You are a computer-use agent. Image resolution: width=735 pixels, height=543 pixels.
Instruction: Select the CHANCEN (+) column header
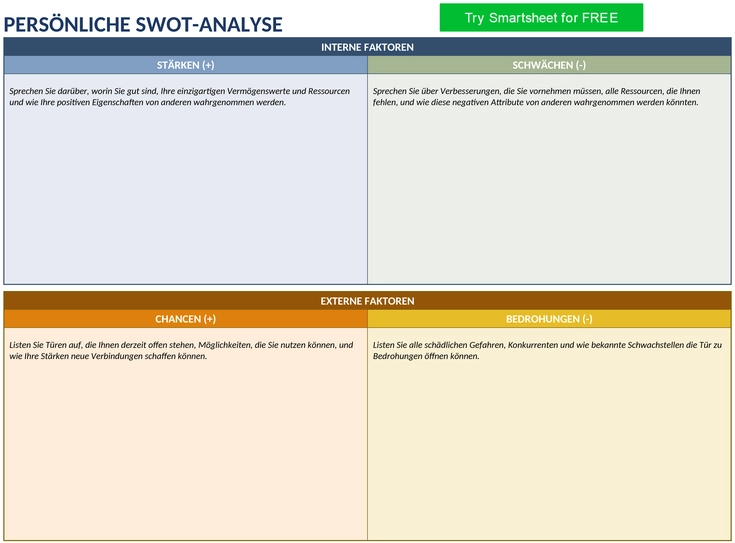coord(186,319)
